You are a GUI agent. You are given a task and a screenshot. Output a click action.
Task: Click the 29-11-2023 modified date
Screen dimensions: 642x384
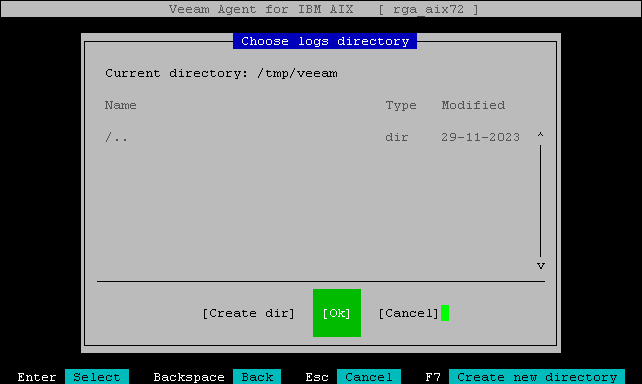[x=480, y=138]
